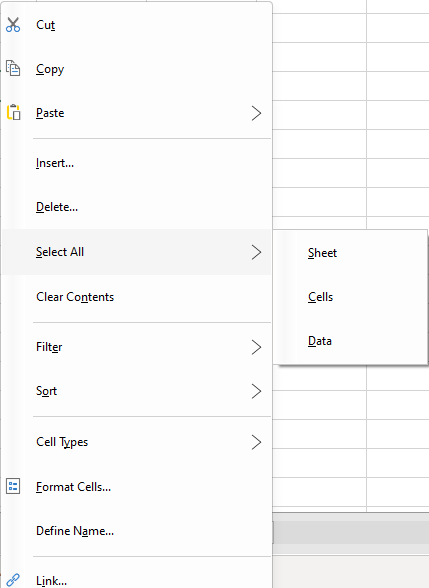Click the Link chain icon

[x=13, y=580]
